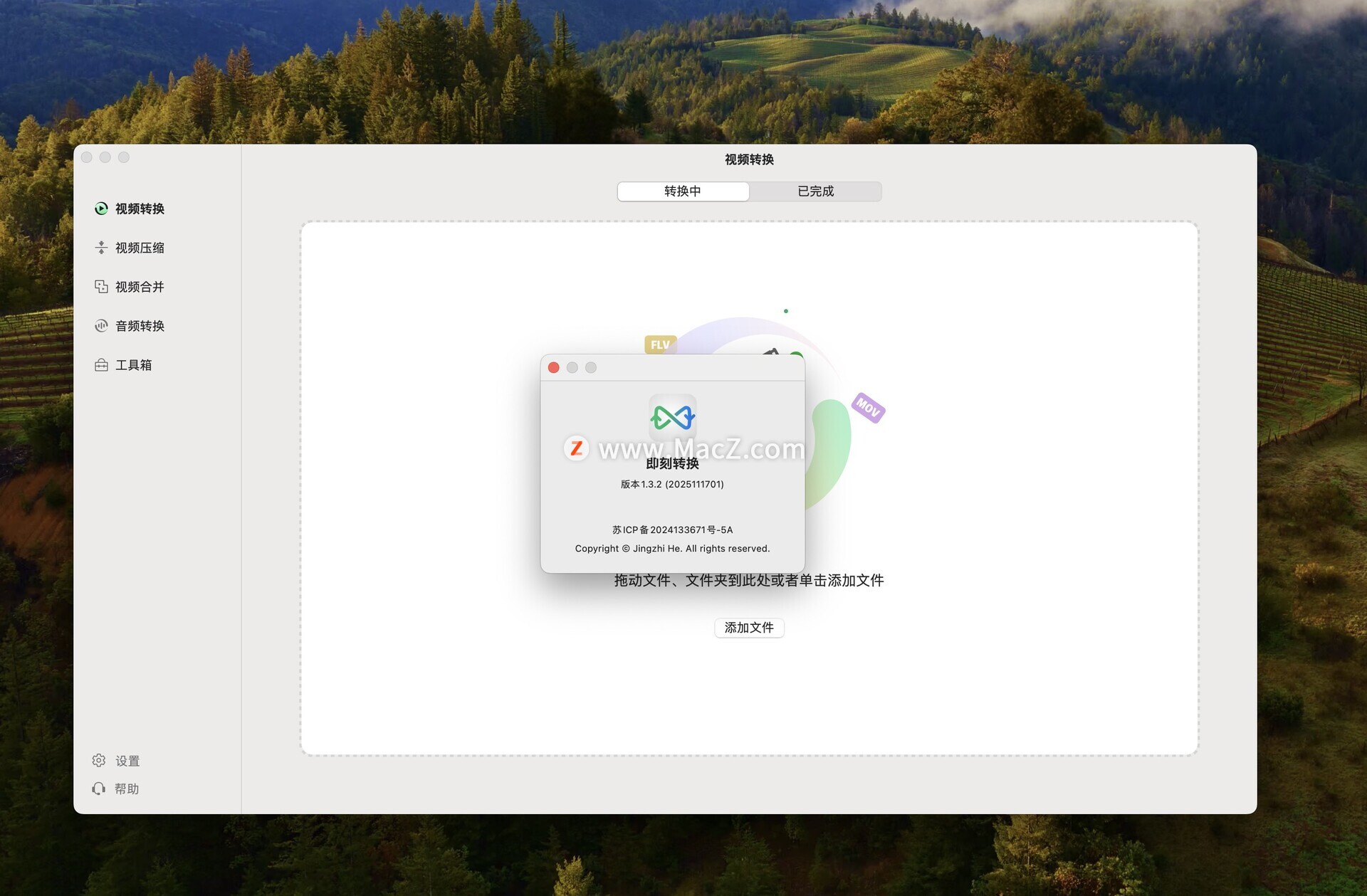Click the Copyright Jingzhi He text
This screenshot has height=896, width=1367.
pyautogui.click(x=672, y=549)
